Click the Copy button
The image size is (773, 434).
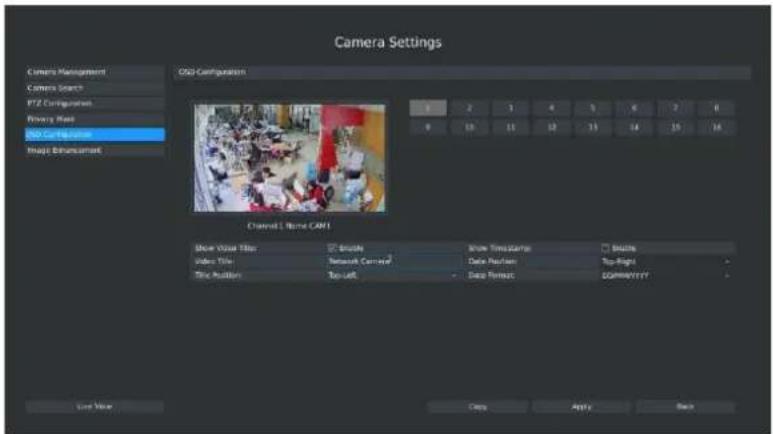tap(478, 407)
